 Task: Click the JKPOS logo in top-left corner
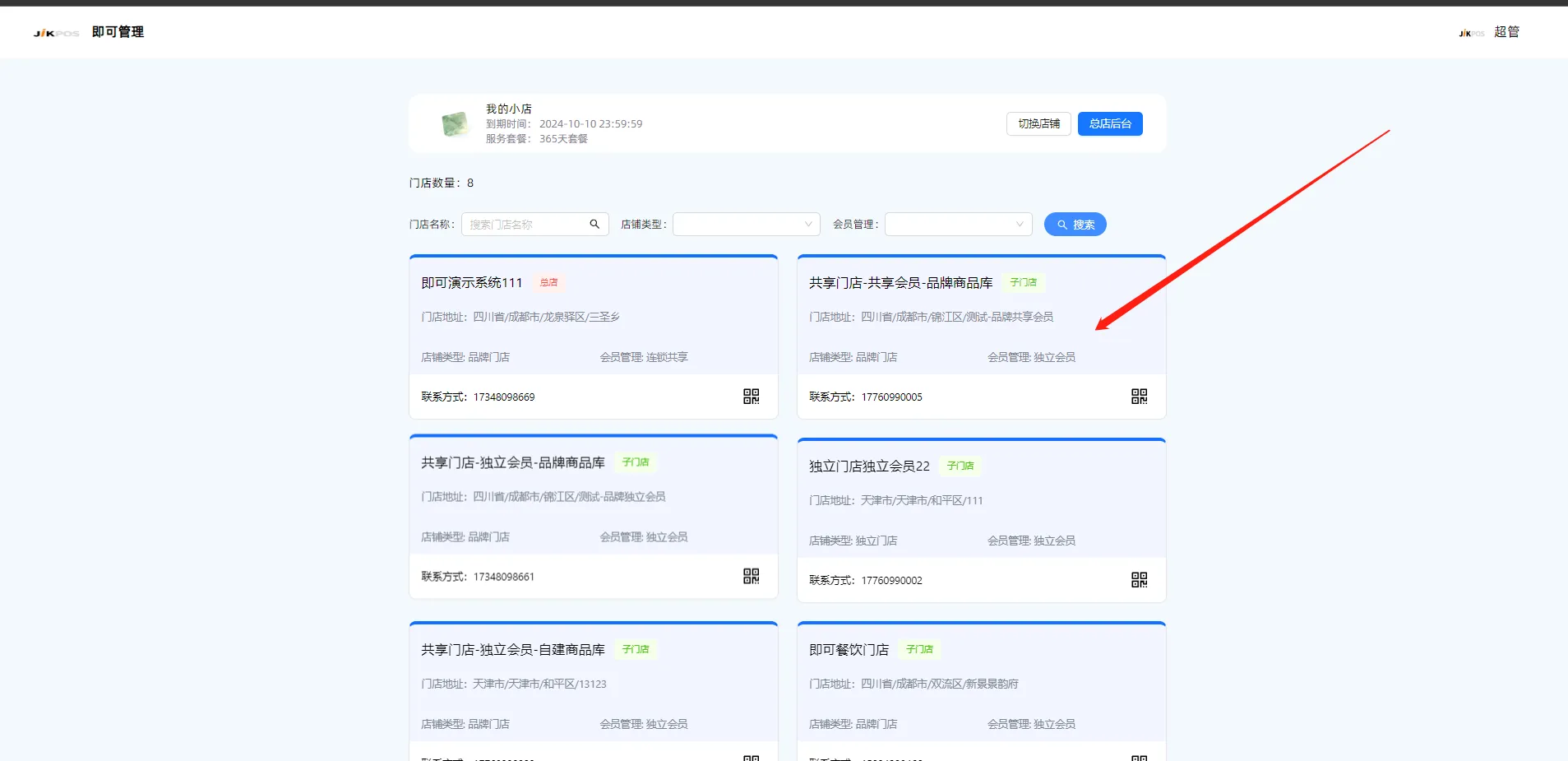(54, 32)
